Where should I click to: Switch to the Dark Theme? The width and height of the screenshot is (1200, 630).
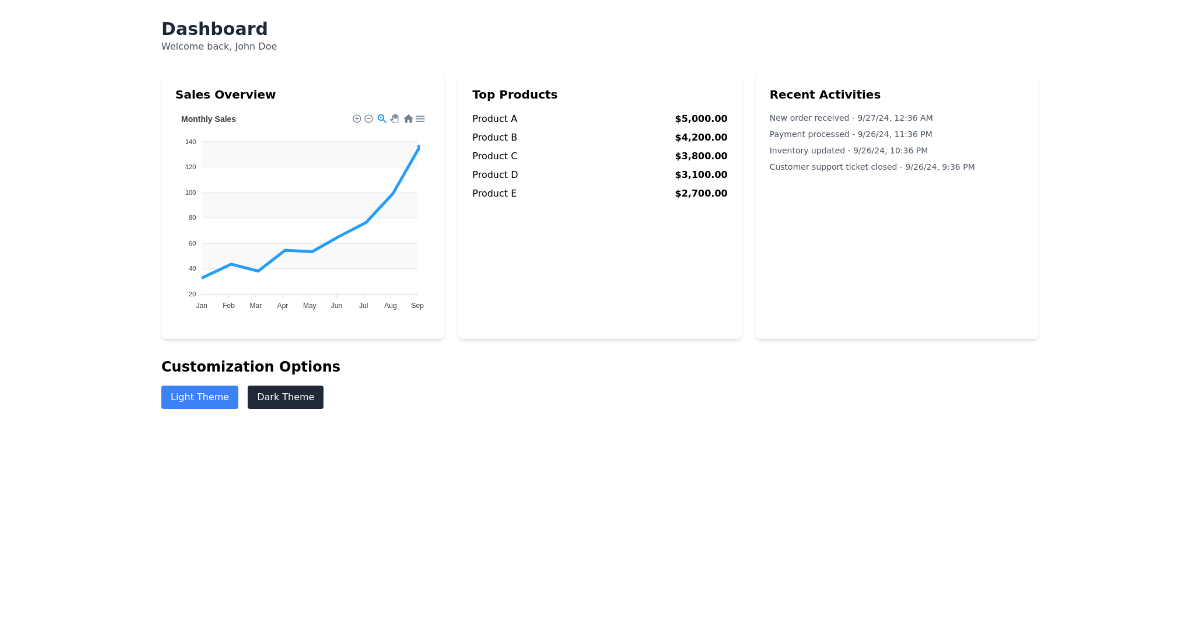click(x=285, y=397)
